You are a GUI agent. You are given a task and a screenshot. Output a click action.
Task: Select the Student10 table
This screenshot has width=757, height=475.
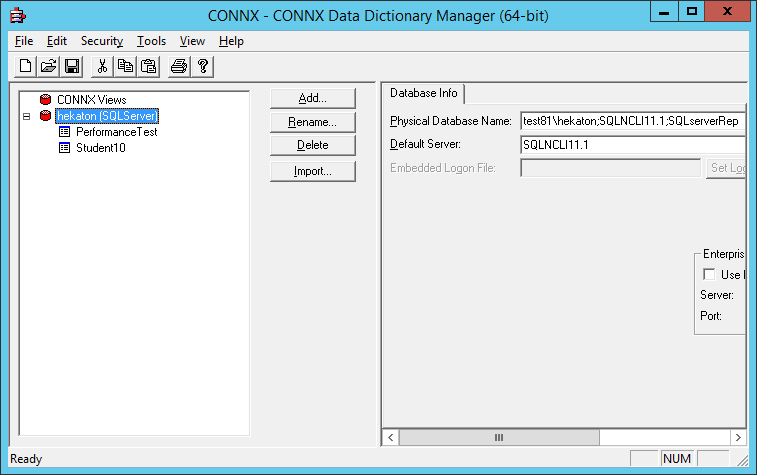[x=101, y=148]
